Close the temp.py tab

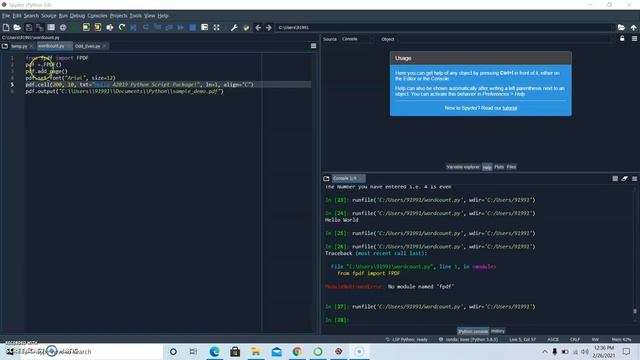tap(31, 46)
